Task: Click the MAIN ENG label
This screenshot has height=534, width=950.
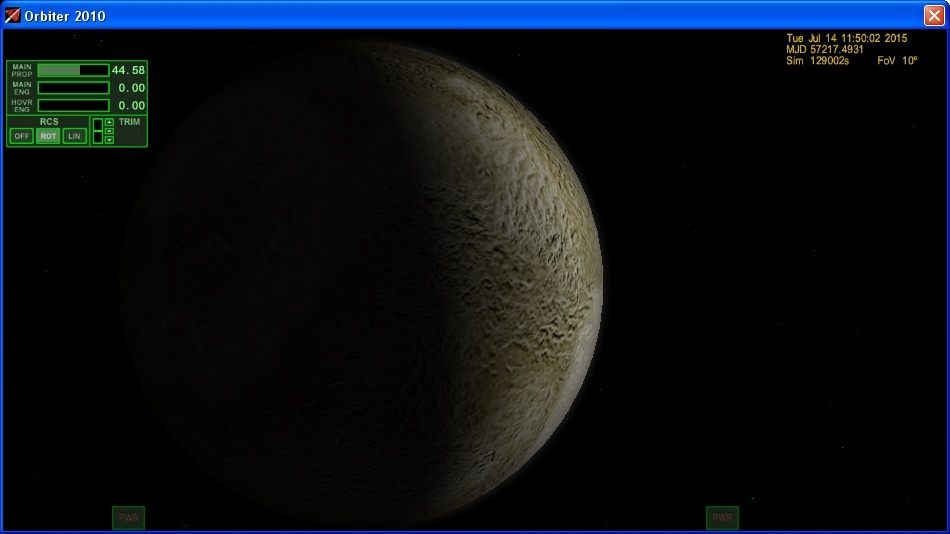Action: point(22,88)
